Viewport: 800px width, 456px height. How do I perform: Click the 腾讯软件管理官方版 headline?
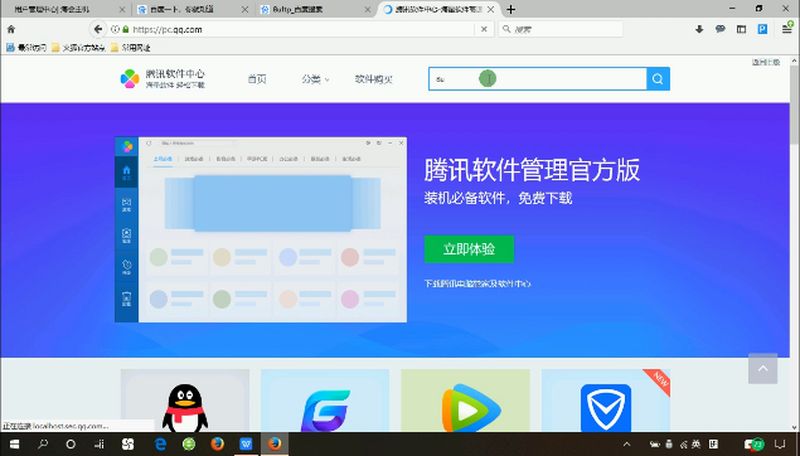[x=532, y=170]
